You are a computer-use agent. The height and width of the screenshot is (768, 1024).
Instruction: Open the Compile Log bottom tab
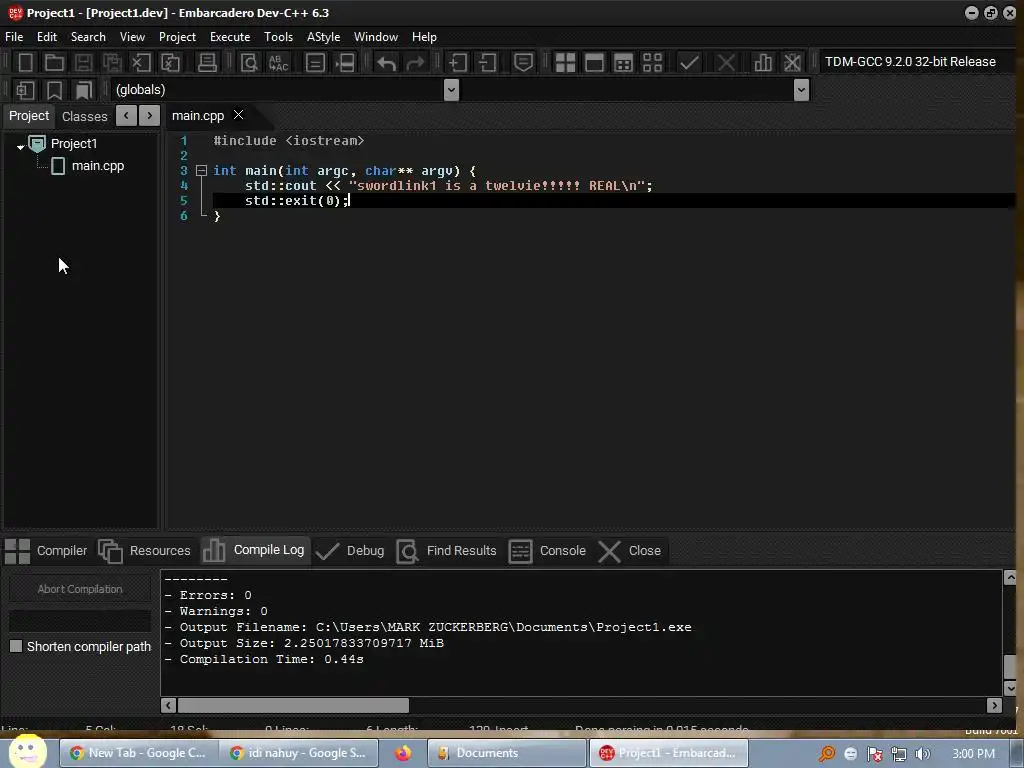point(254,550)
